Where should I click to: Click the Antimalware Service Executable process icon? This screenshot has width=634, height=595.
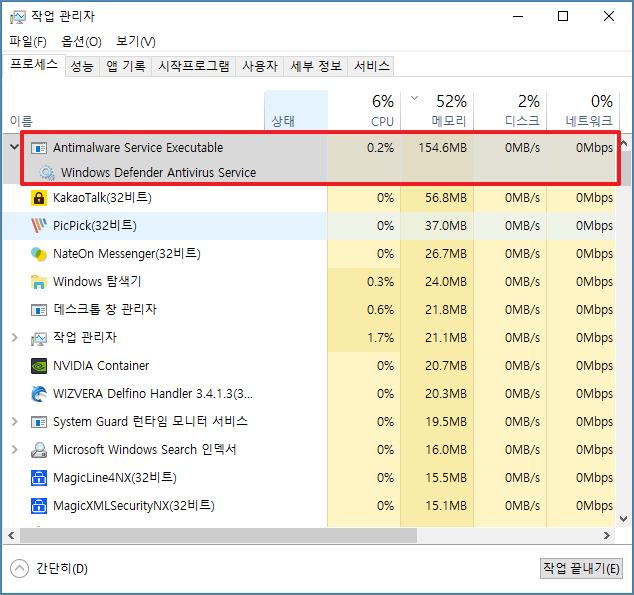coord(39,148)
